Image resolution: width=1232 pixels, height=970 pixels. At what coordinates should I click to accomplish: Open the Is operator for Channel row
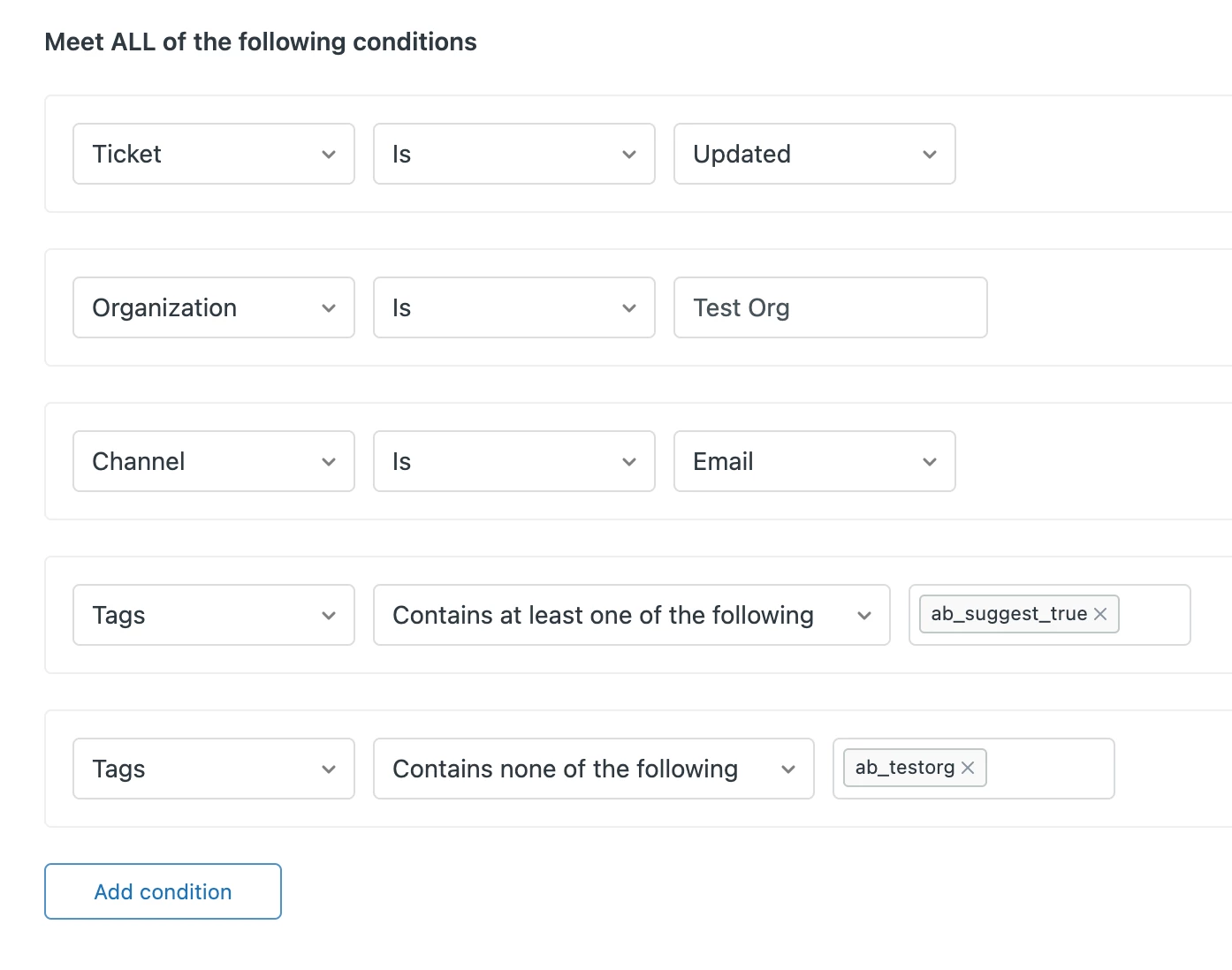[x=513, y=461]
